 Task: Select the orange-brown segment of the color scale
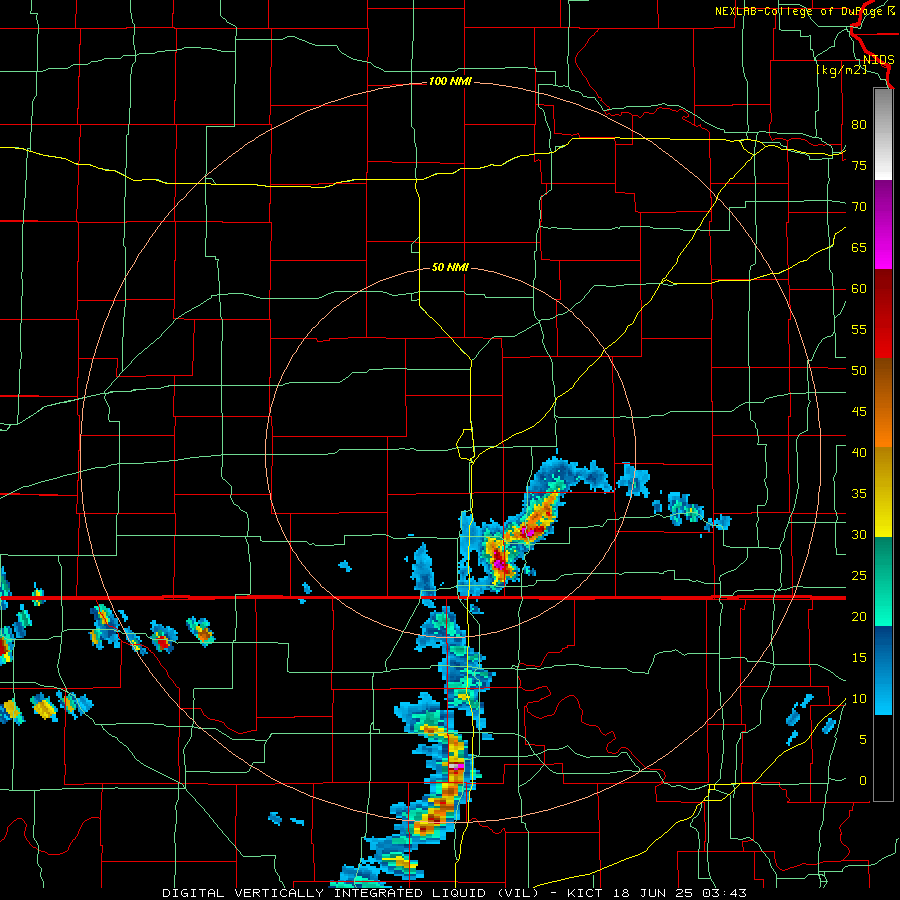pyautogui.click(x=883, y=402)
